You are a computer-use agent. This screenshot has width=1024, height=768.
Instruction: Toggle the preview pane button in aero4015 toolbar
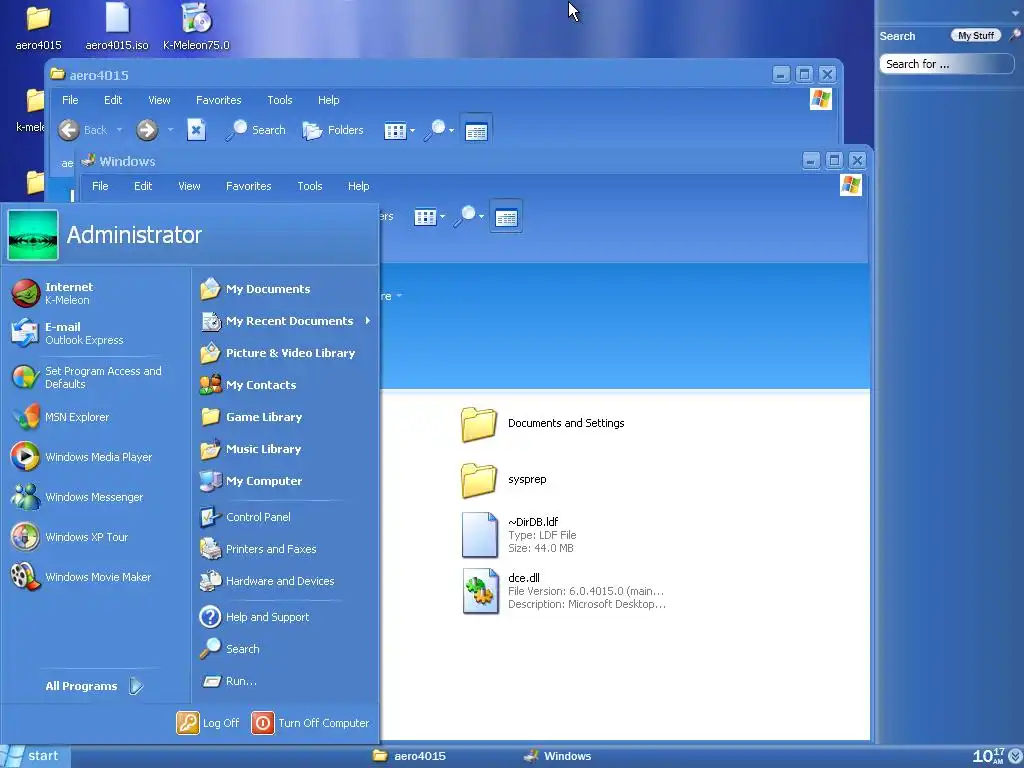(x=476, y=131)
